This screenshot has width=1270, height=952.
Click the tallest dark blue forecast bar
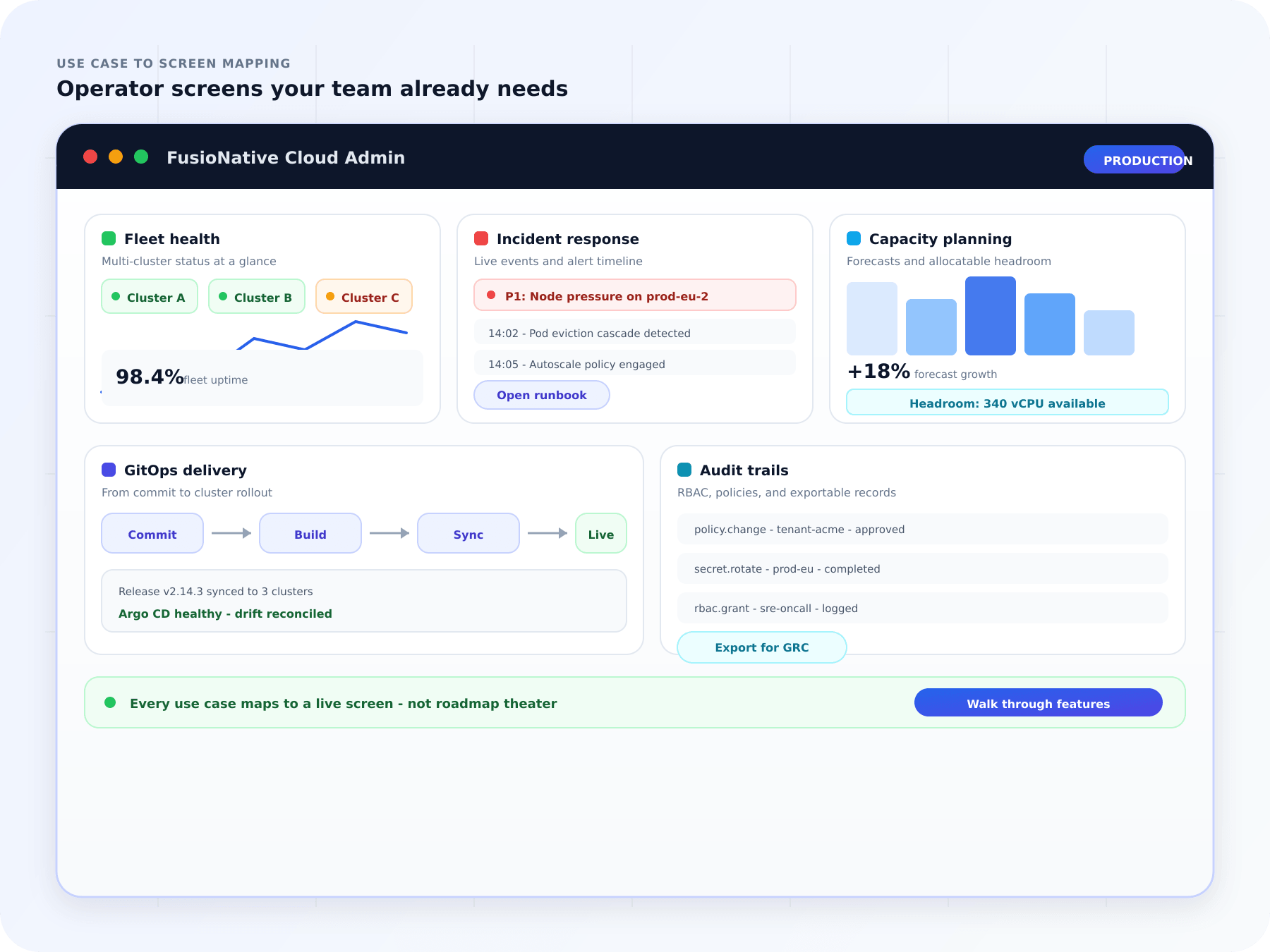tap(991, 316)
